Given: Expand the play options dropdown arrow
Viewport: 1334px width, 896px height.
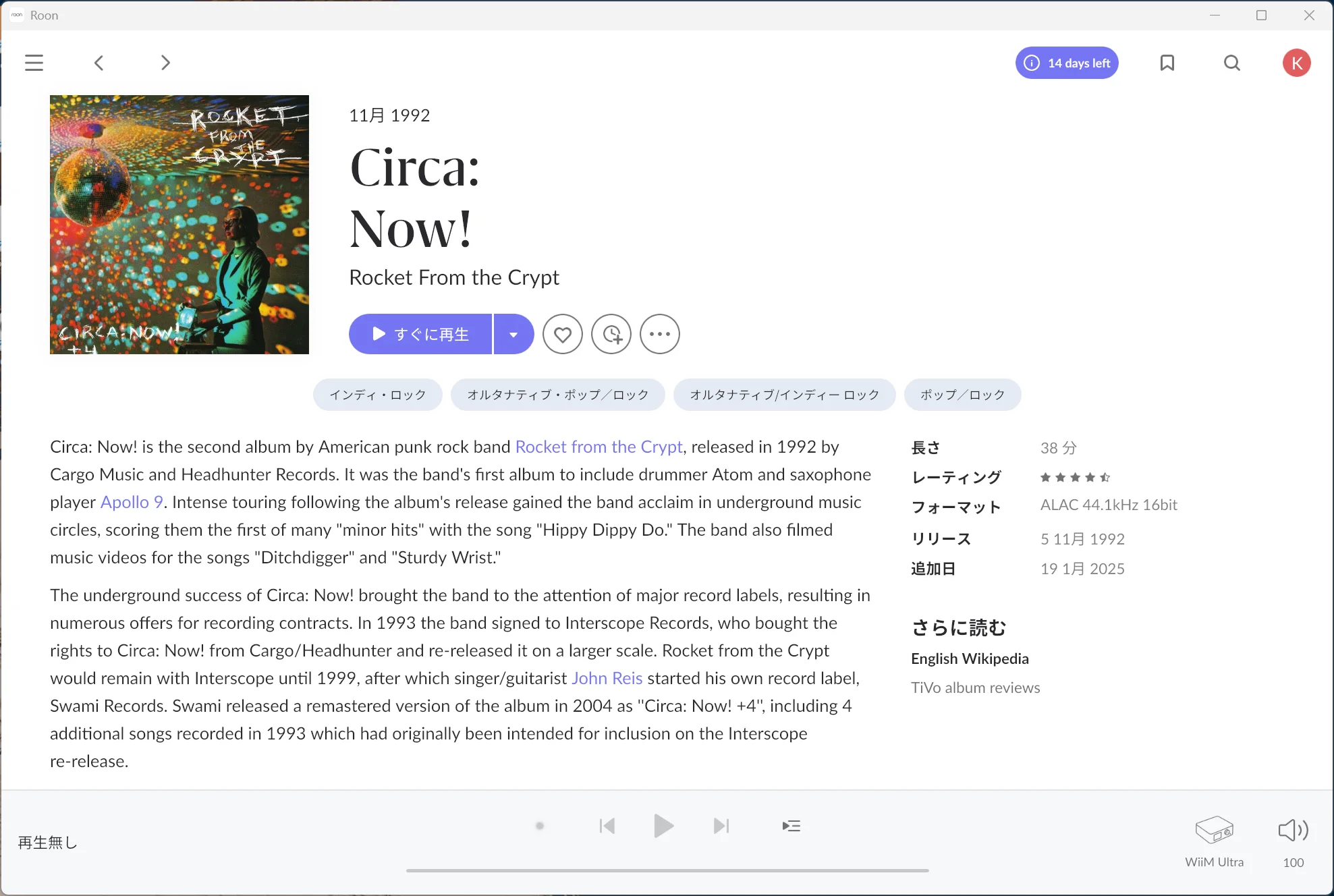Looking at the screenshot, I should [x=513, y=334].
